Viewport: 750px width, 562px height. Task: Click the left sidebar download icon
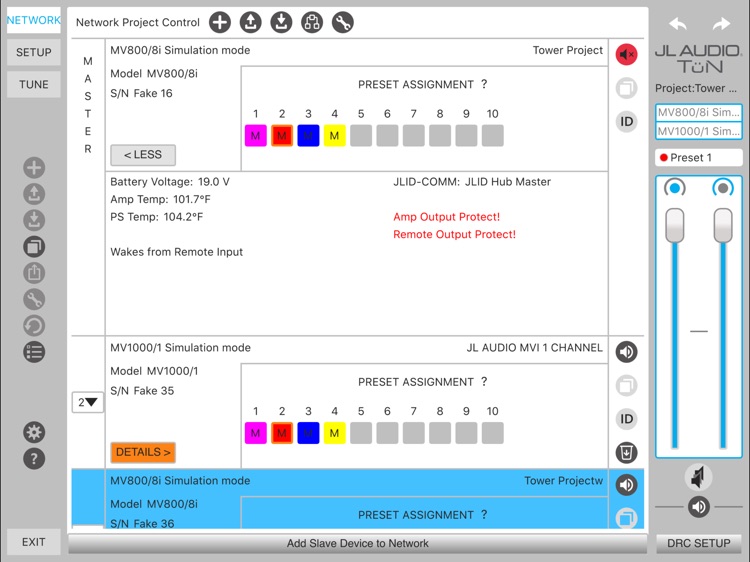click(34, 220)
